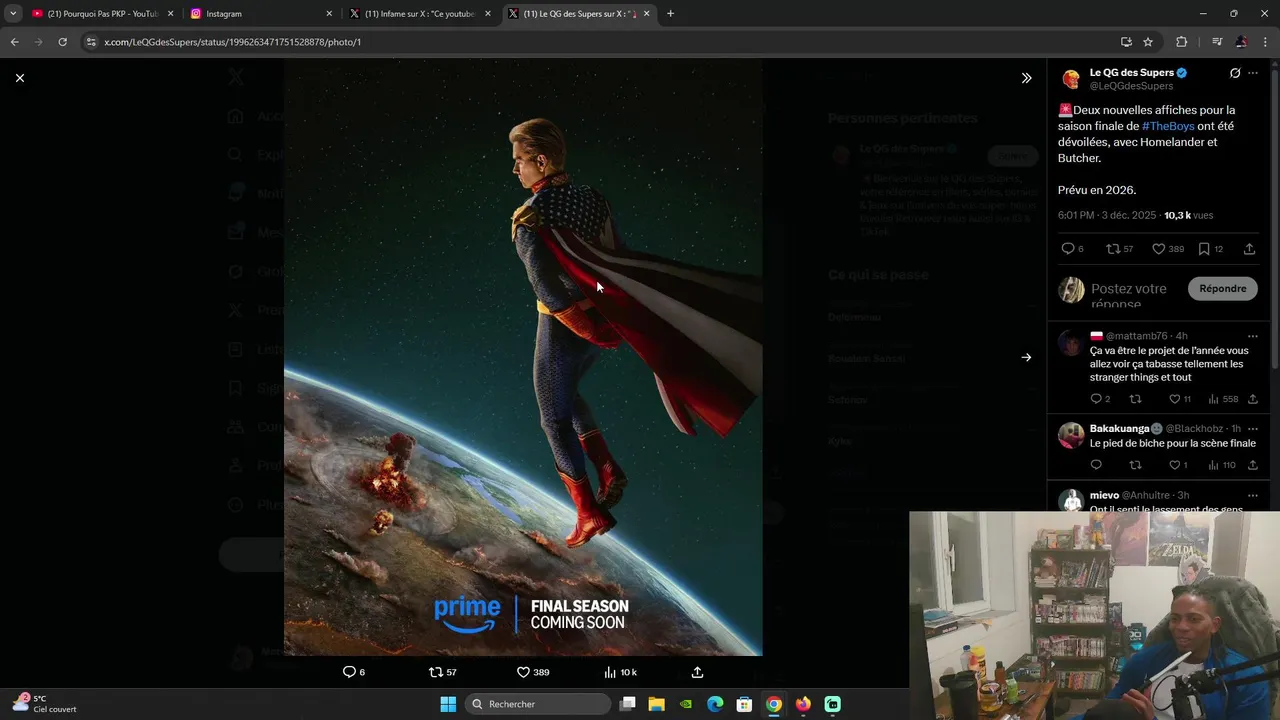Image resolution: width=1280 pixels, height=720 pixels.
Task: Open Chrome profile avatar
Action: coord(1241,42)
